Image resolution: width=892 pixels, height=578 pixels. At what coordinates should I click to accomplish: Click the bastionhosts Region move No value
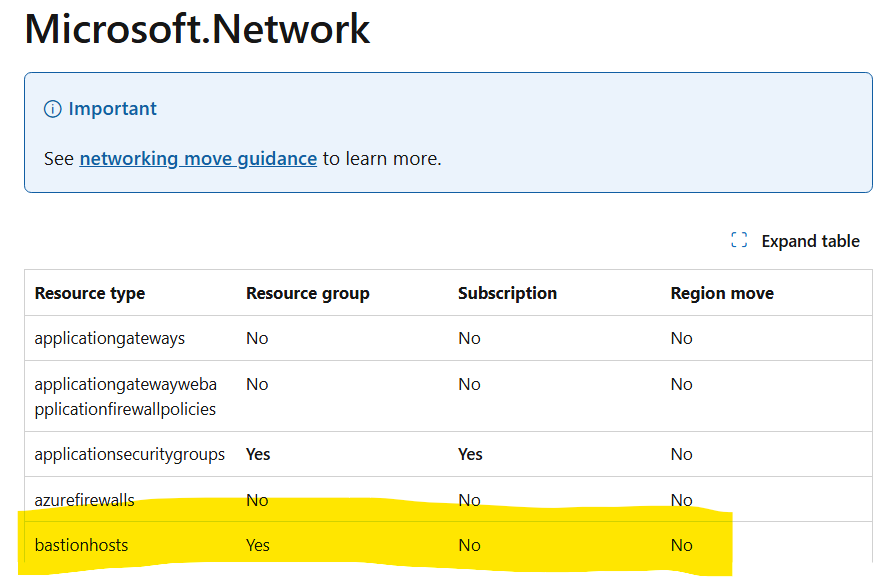coord(681,545)
